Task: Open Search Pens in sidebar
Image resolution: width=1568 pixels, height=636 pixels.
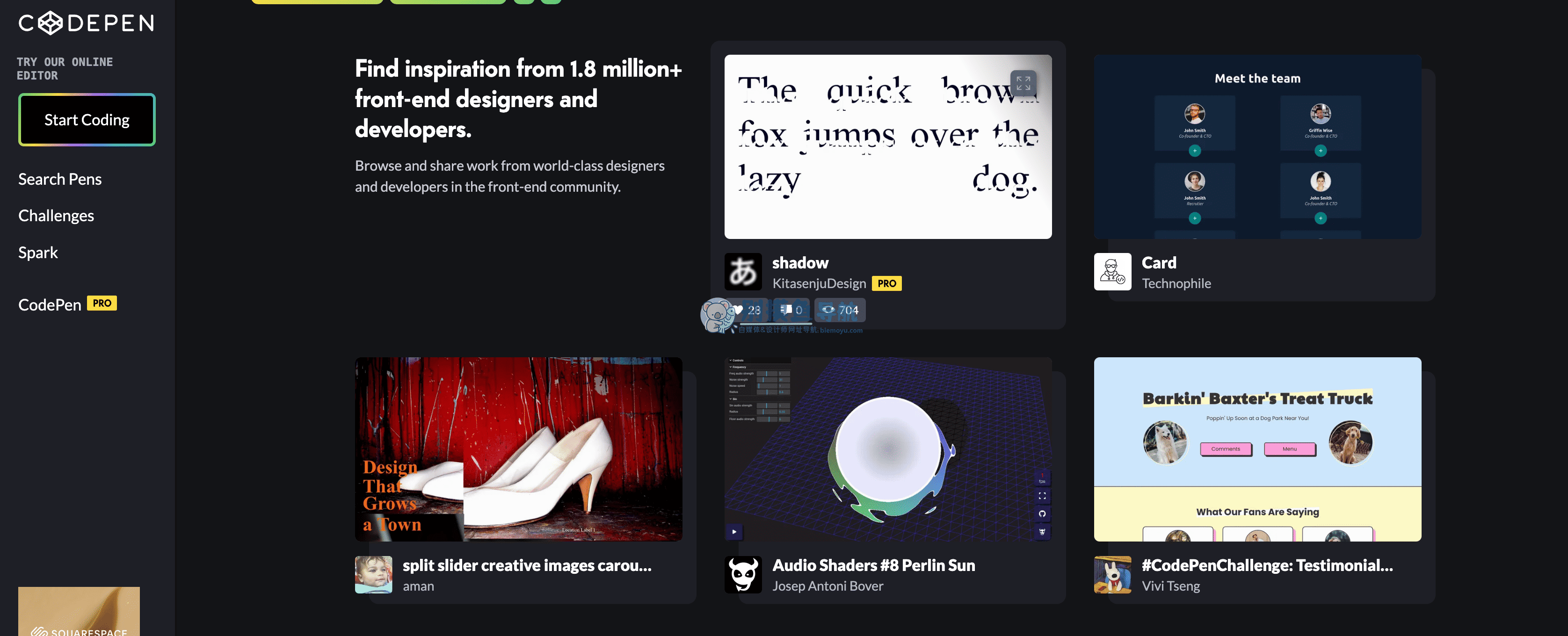Action: (x=60, y=180)
